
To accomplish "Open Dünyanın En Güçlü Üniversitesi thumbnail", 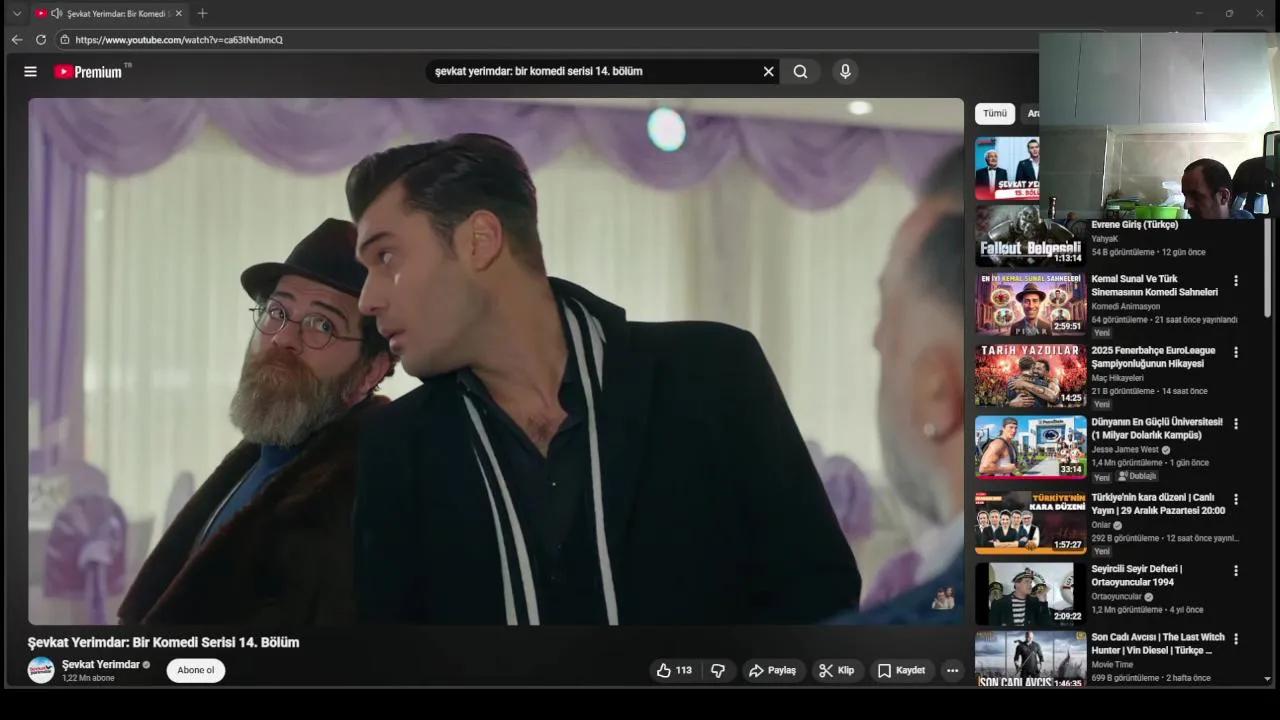I will tap(1030, 447).
